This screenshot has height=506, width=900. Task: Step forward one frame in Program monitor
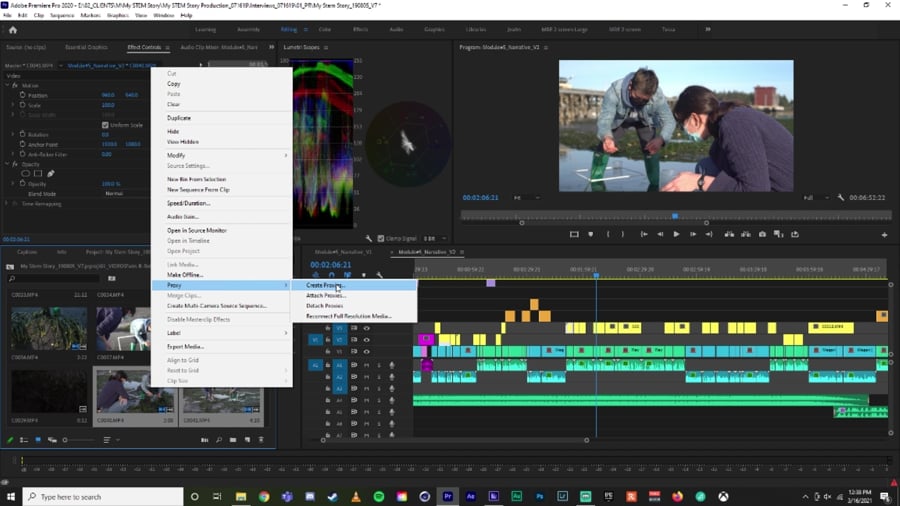pyautogui.click(x=693, y=234)
